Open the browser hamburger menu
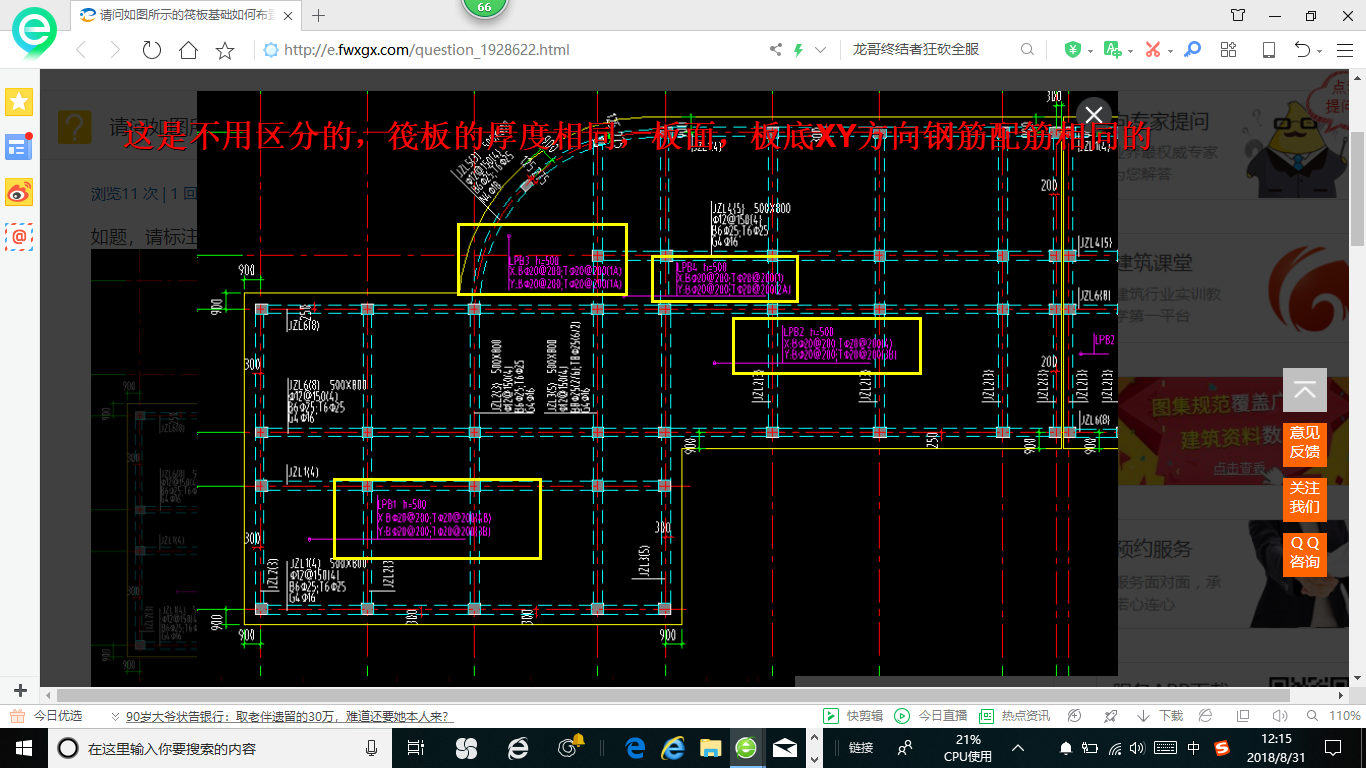The image size is (1366, 768). point(1345,50)
